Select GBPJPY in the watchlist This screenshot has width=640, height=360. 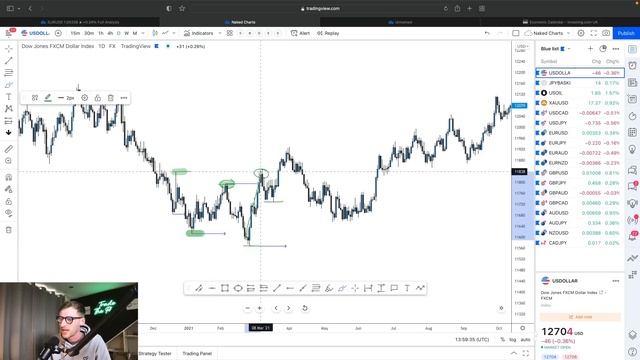point(580,183)
